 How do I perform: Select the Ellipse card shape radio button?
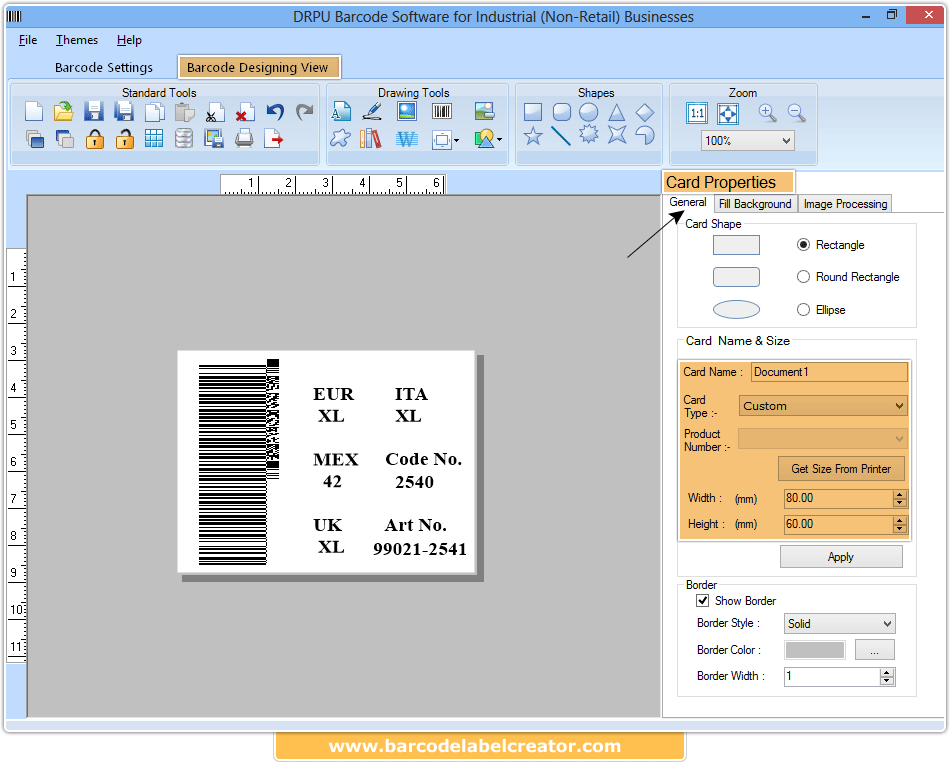[x=803, y=310]
